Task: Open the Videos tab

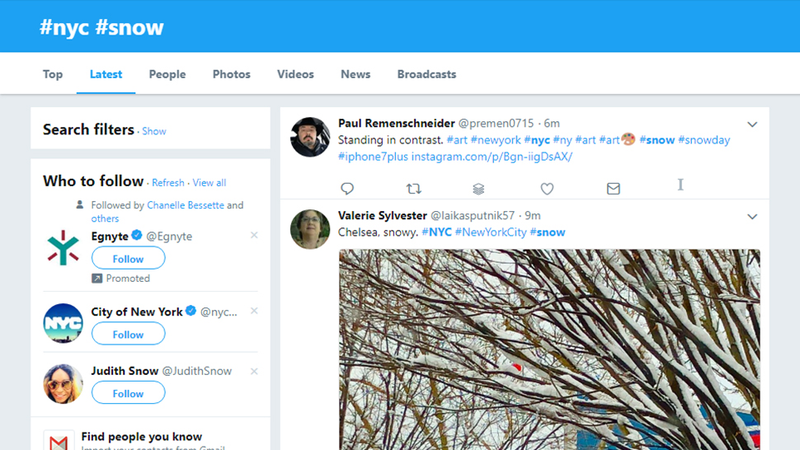Action: (295, 74)
